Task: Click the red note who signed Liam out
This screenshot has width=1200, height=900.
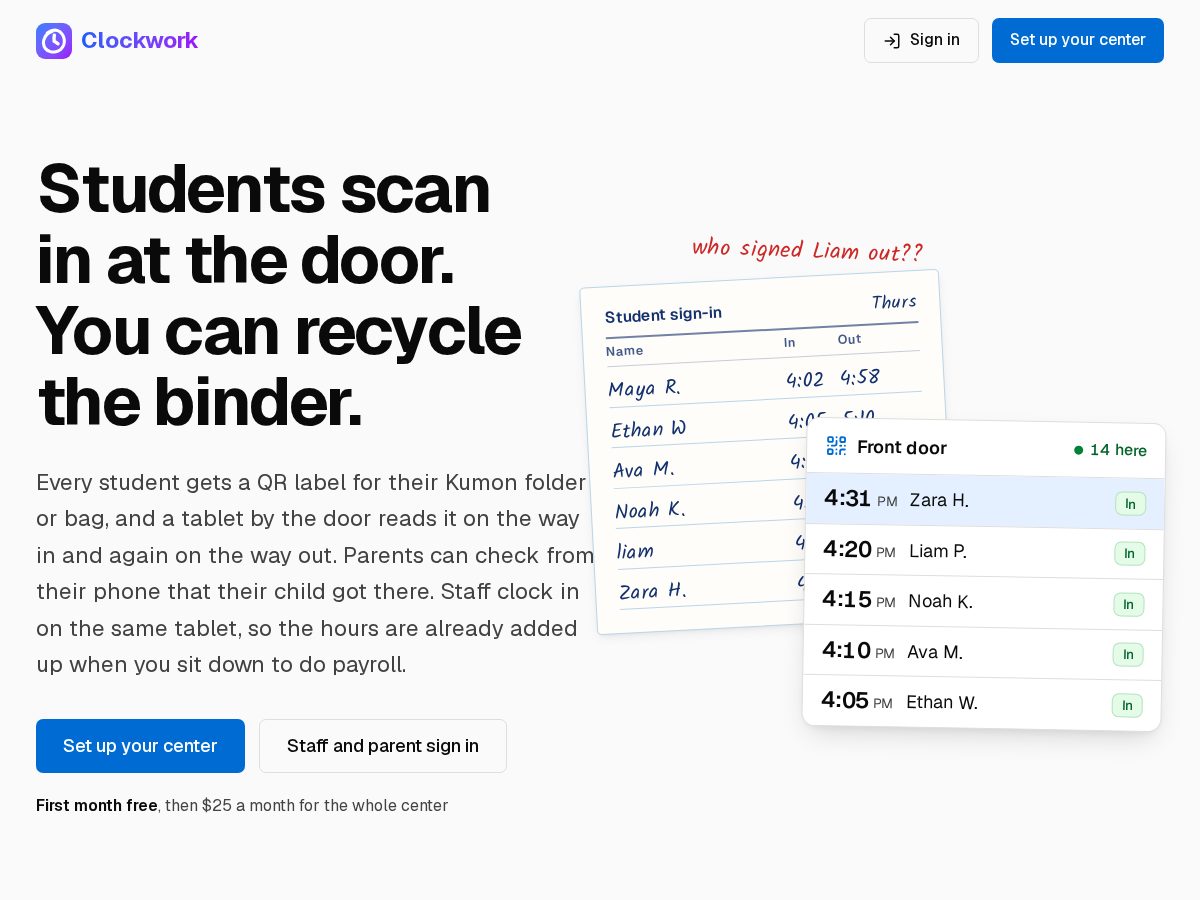Action: point(807,249)
